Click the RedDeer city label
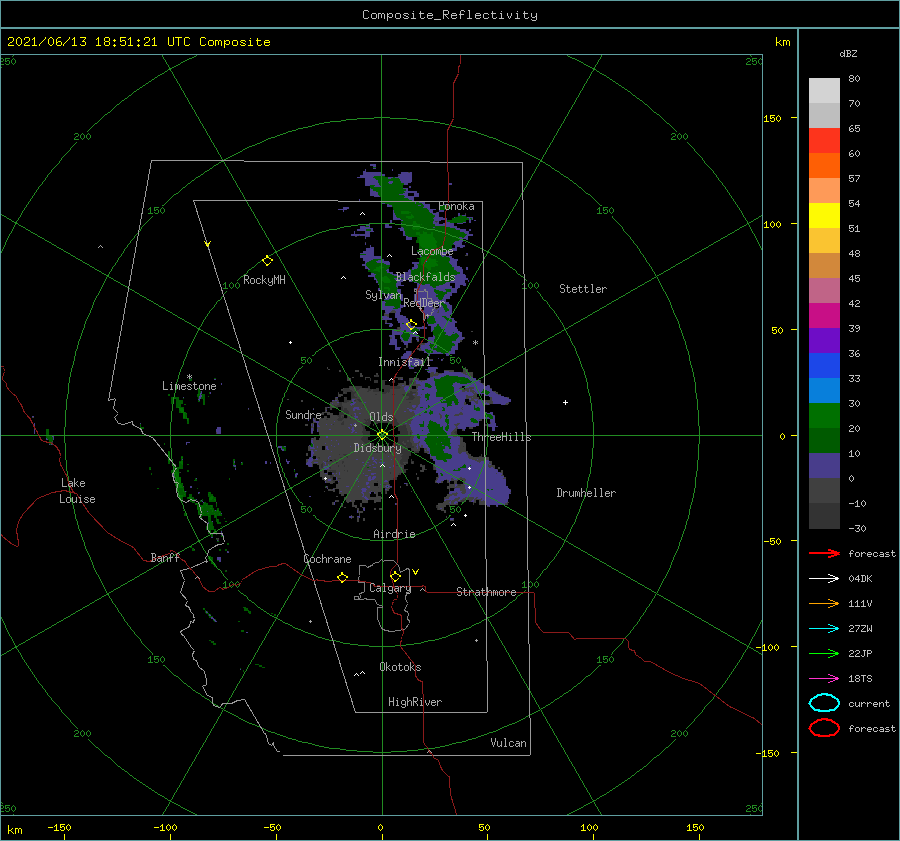Viewport: 900px width, 841px height. click(424, 303)
